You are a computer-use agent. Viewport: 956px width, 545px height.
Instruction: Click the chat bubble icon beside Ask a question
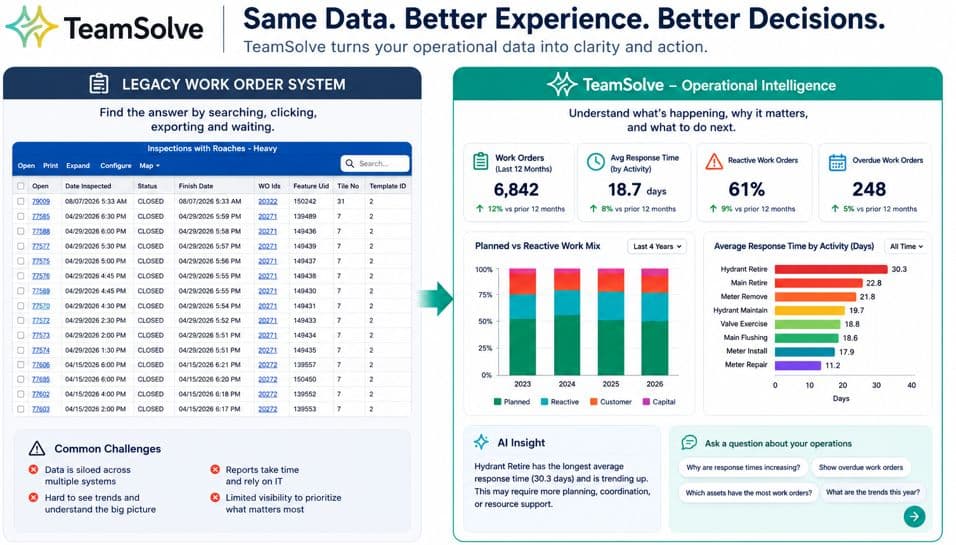[689, 443]
